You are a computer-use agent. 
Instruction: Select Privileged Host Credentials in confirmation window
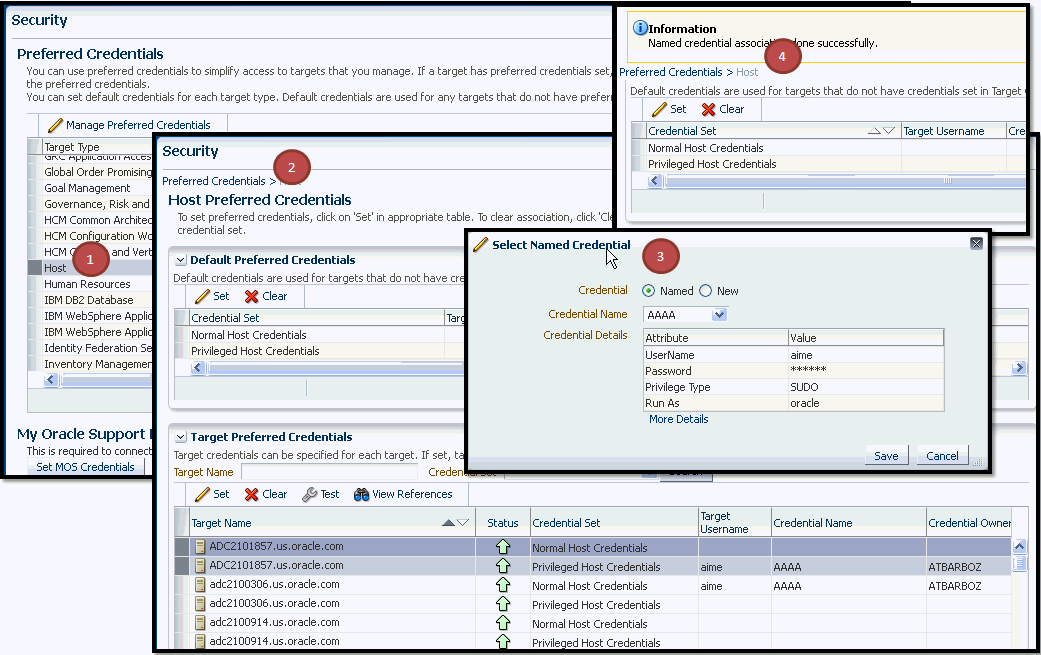pos(712,164)
